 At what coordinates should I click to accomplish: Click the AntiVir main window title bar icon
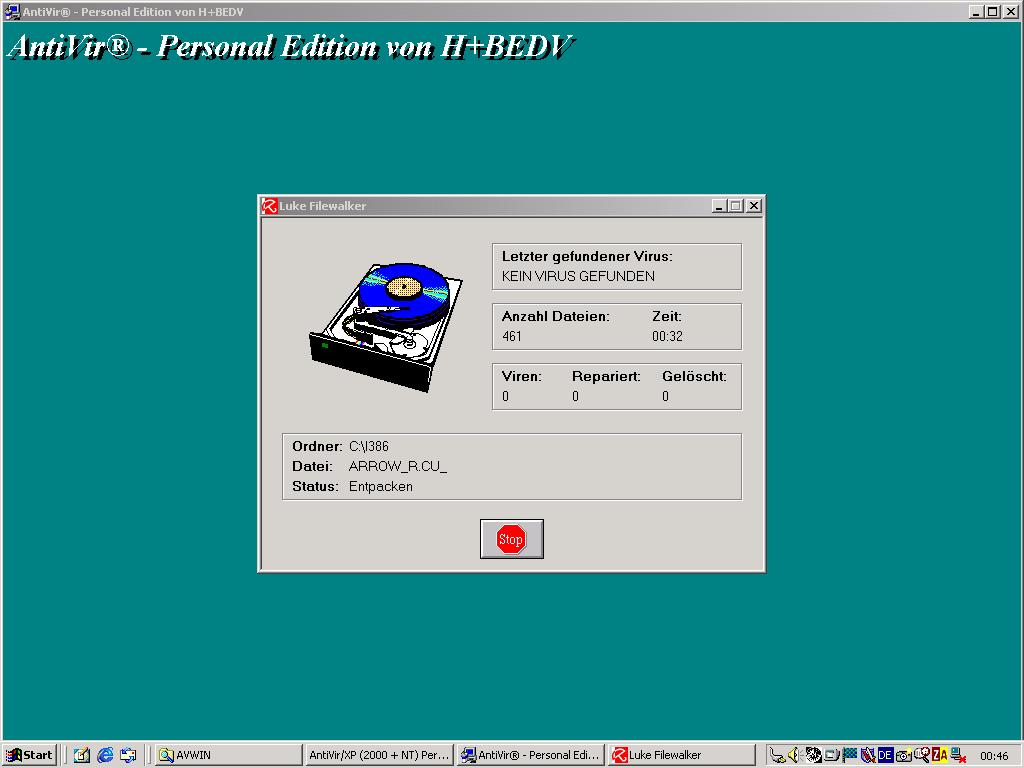[x=12, y=12]
